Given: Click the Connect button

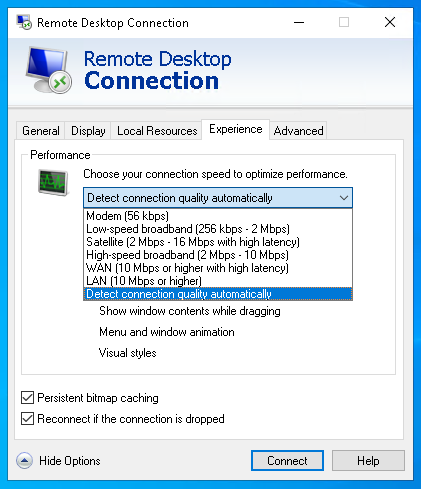Looking at the screenshot, I should [287, 461].
